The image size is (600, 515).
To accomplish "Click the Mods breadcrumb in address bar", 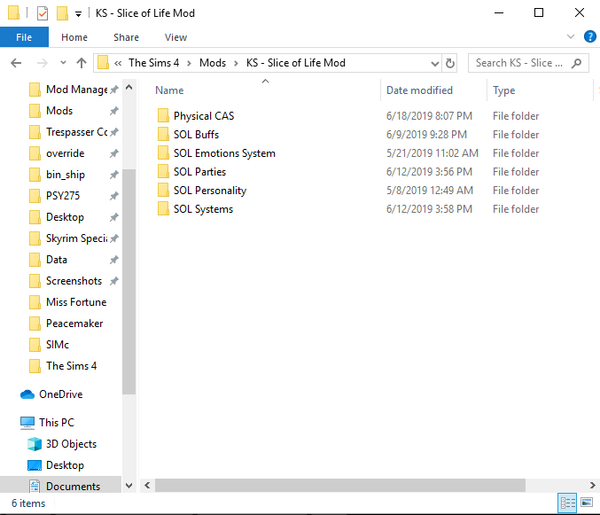I will tap(212, 63).
